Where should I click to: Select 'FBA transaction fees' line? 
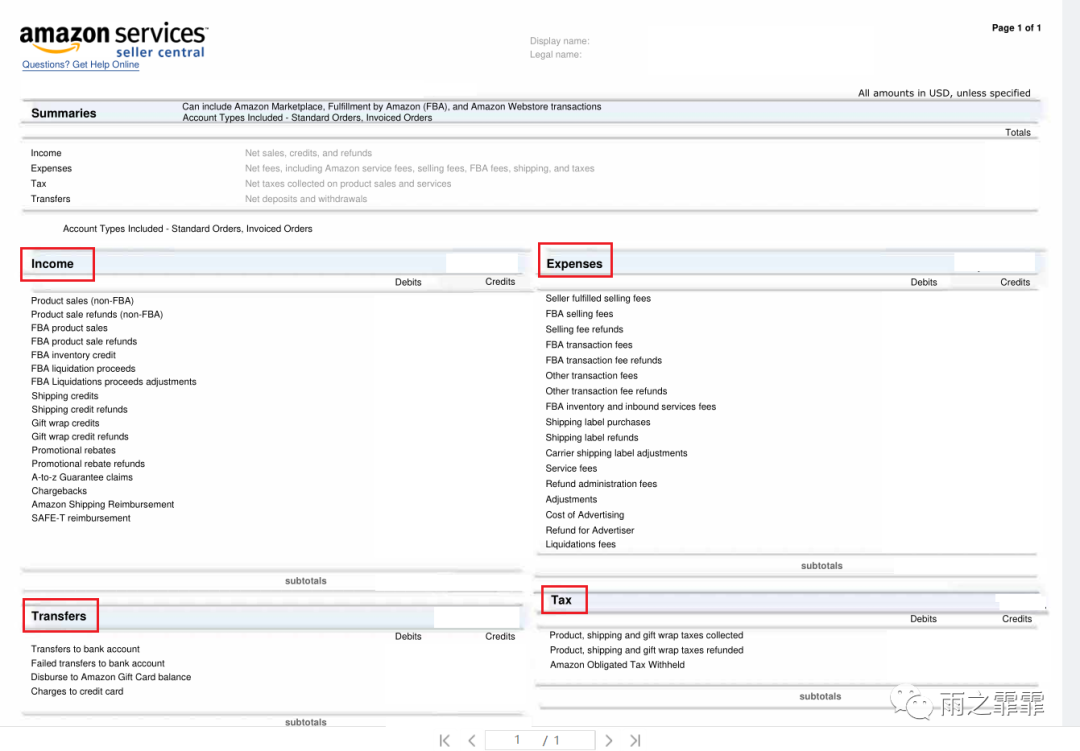[589, 344]
